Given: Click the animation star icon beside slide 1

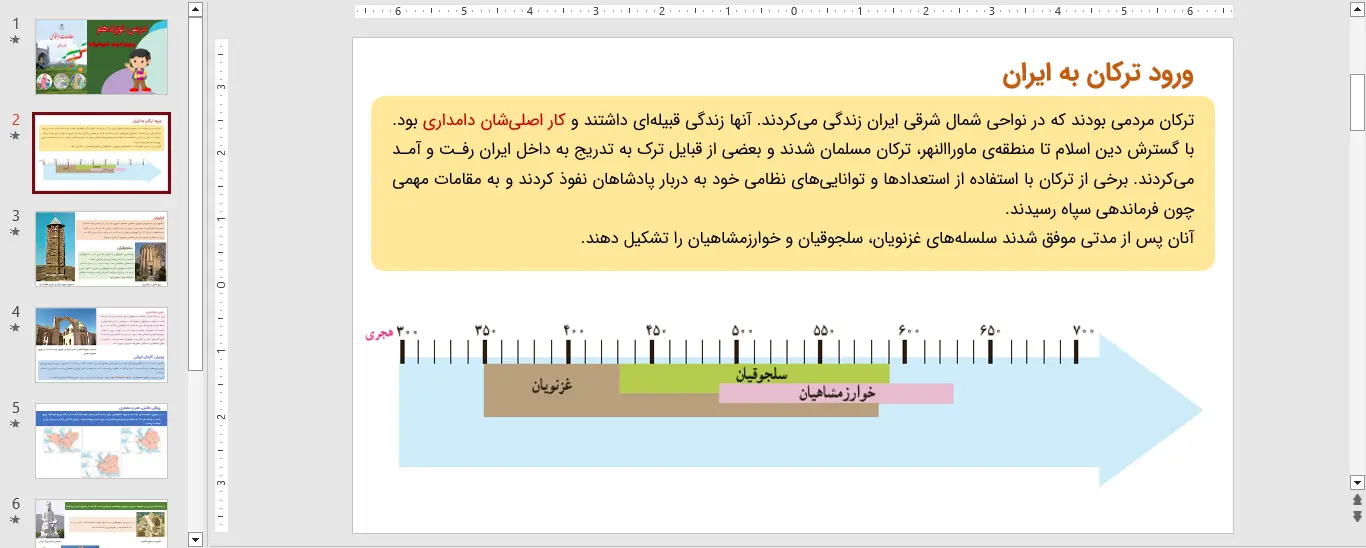Looking at the screenshot, I should [x=15, y=40].
